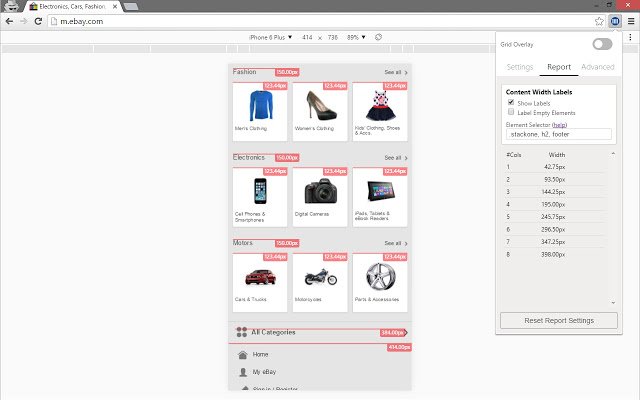Click the device height field 736
This screenshot has height=400, width=640.
click(x=333, y=37)
